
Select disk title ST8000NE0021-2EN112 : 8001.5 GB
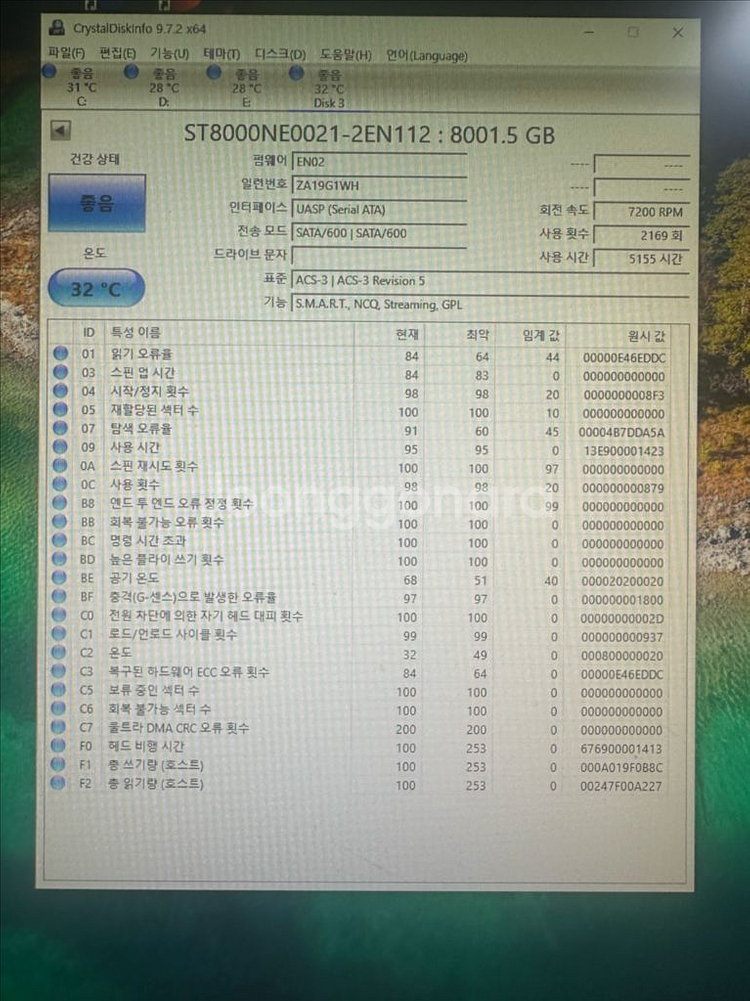pyautogui.click(x=370, y=134)
